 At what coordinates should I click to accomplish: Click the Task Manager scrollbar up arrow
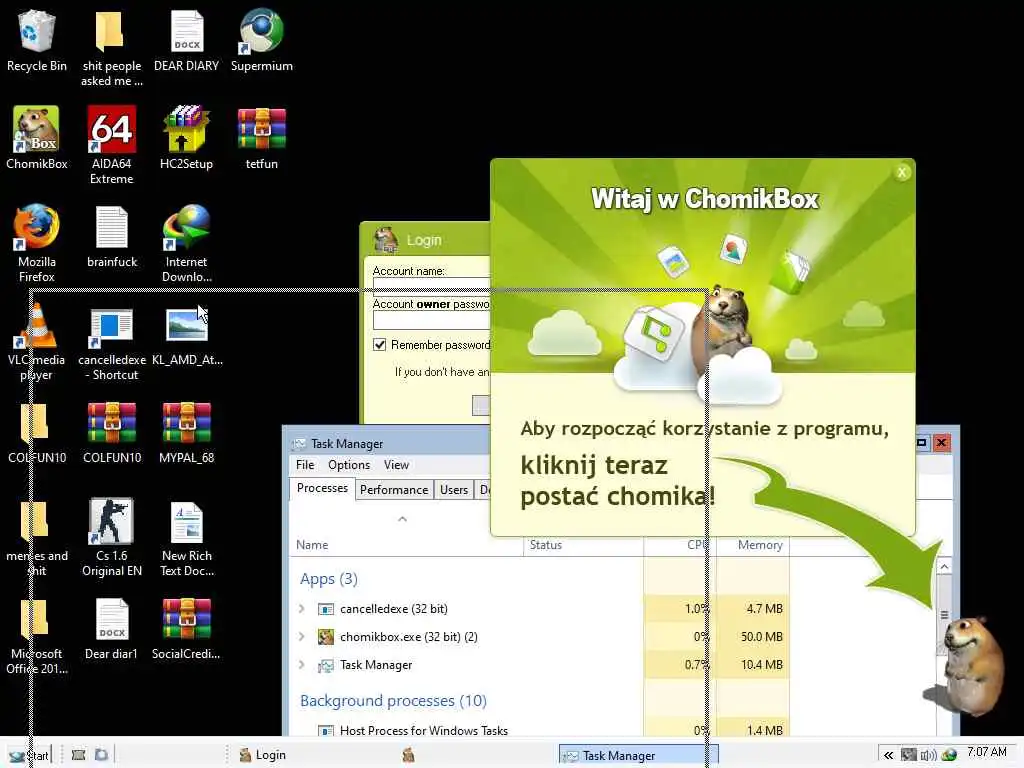click(x=944, y=567)
